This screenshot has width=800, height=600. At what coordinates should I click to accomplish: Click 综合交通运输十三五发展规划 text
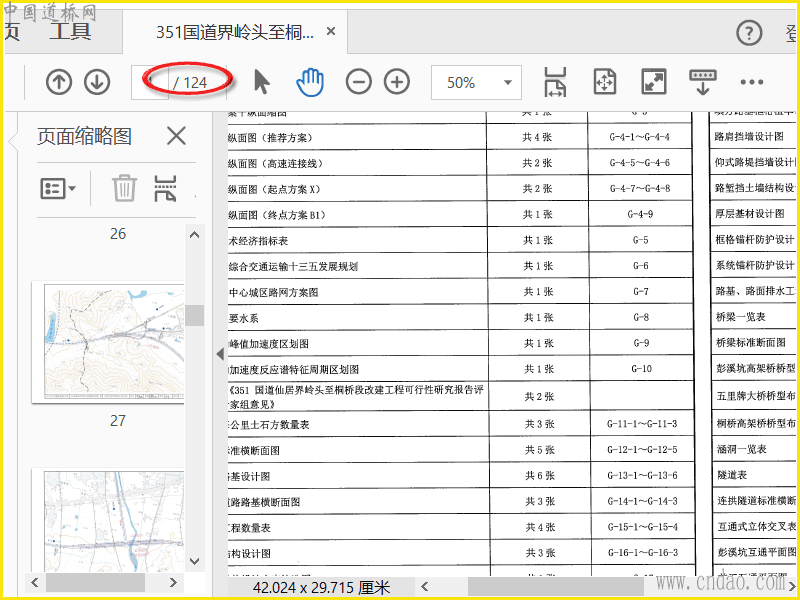(x=293, y=266)
